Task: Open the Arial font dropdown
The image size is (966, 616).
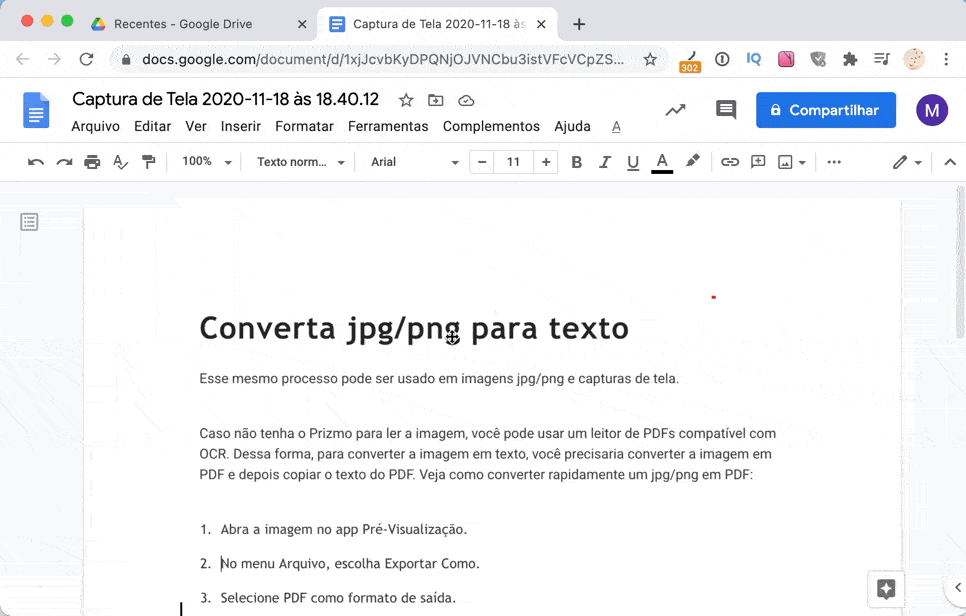Action: point(415,162)
